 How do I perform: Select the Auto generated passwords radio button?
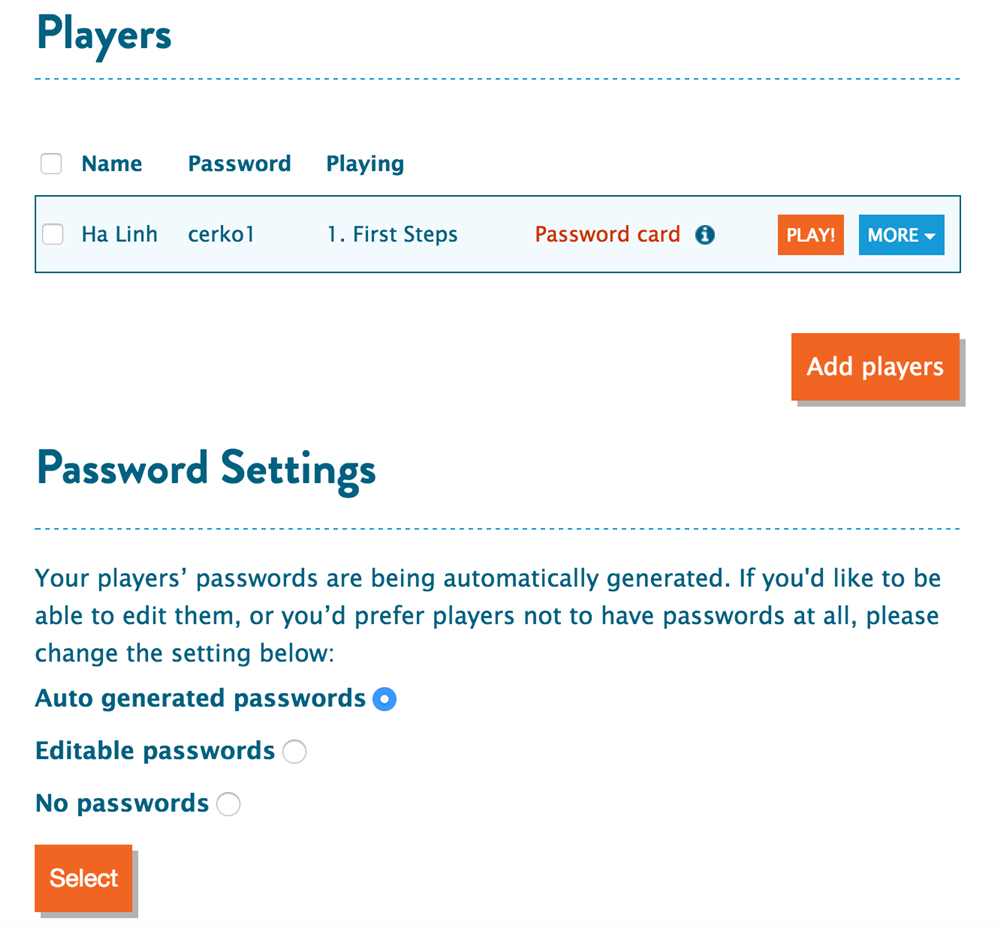pyautogui.click(x=384, y=699)
